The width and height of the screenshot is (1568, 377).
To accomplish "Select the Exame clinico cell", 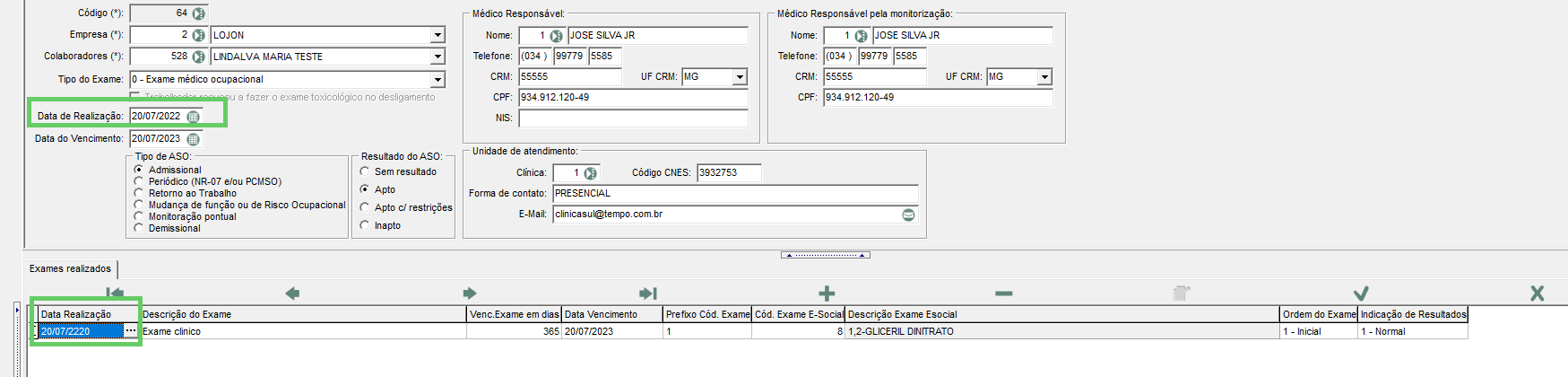I will 304,331.
